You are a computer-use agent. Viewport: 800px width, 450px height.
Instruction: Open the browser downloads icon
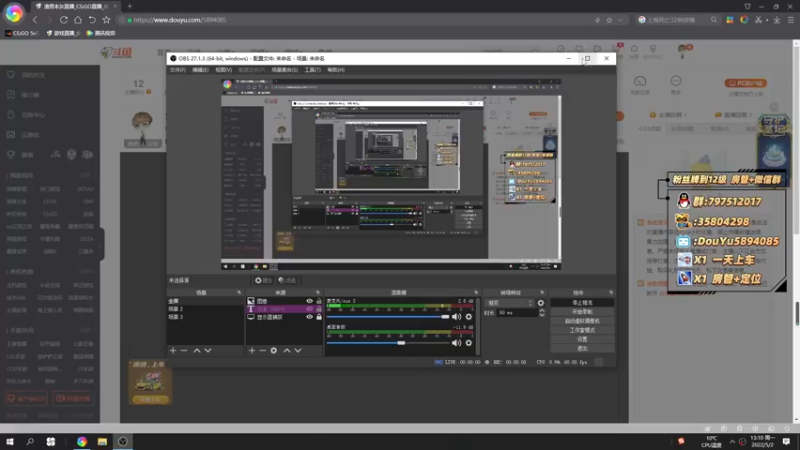[x=777, y=20]
